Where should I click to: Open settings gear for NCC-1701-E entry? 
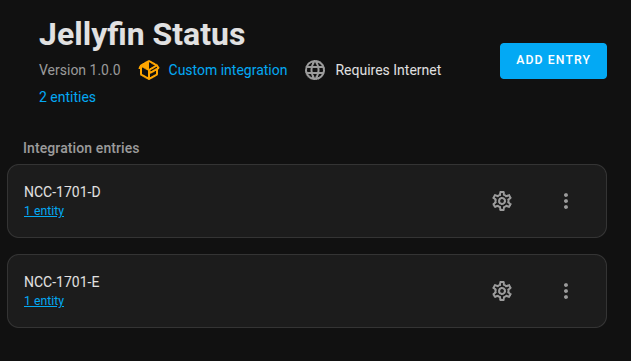[x=502, y=291]
